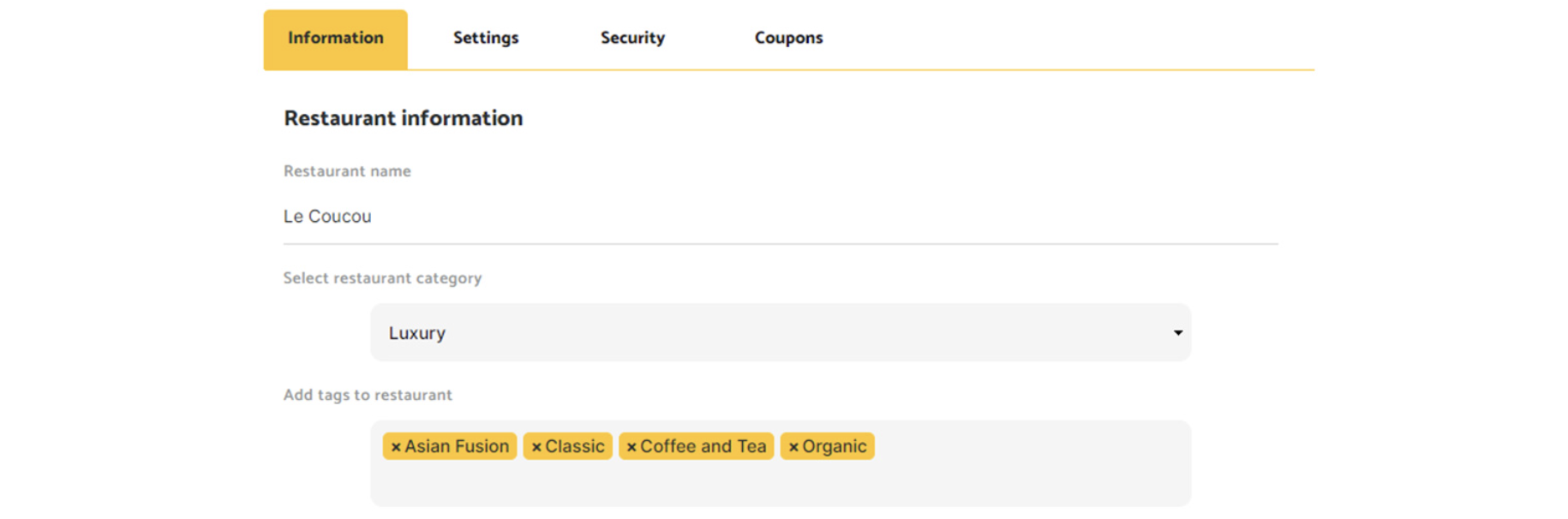The width and height of the screenshot is (1568, 519).
Task: Click the category dropdown arrow
Action: 1177,333
